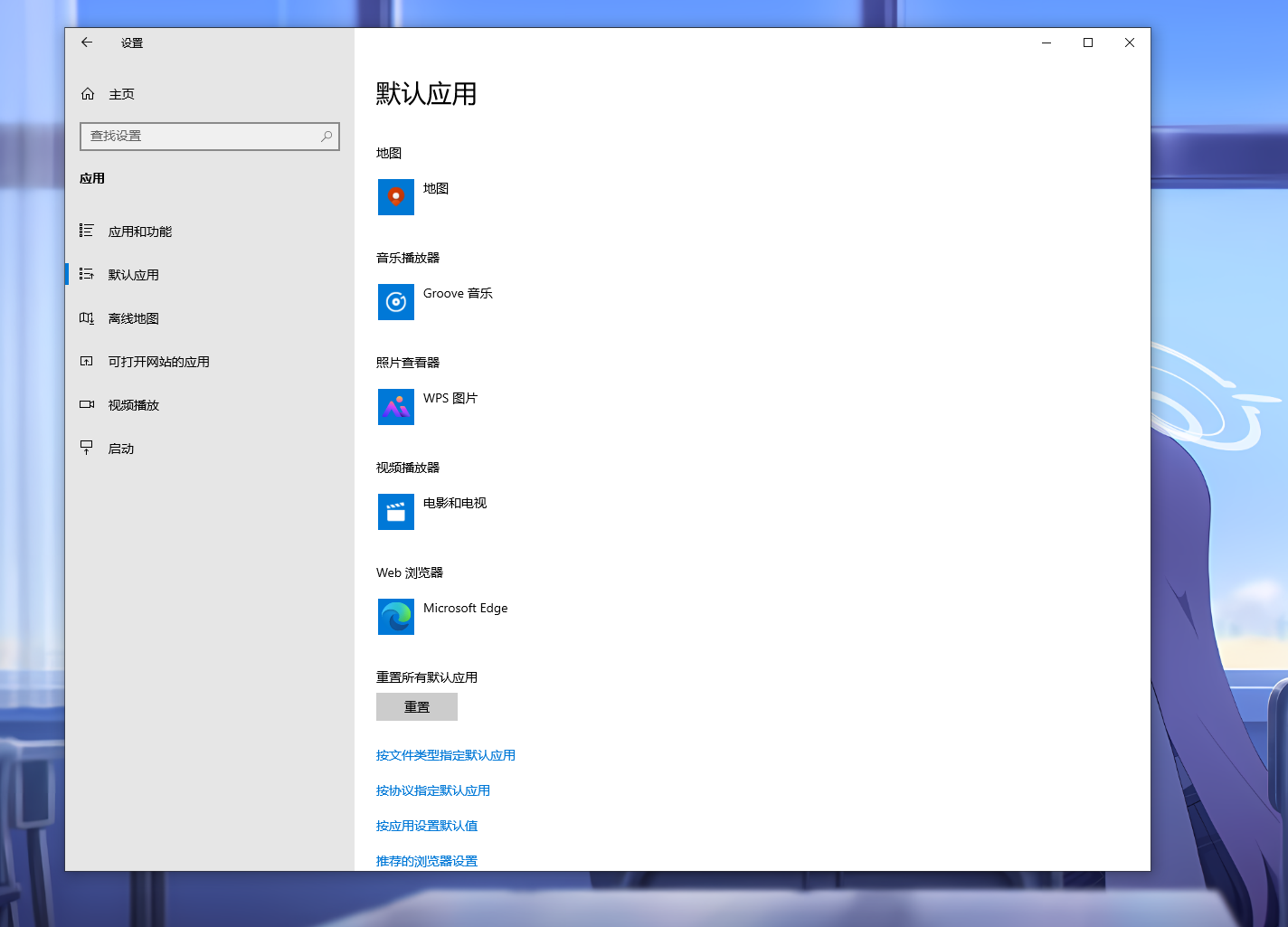Viewport: 1288px width, 927px height.
Task: Go to 主页 settings home
Action: 210,94
